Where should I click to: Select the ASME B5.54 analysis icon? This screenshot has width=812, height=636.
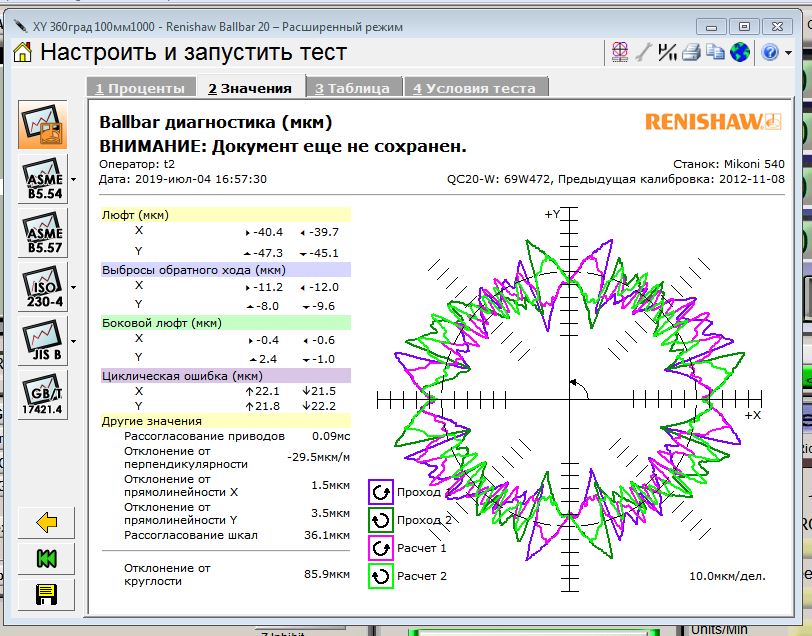click(44, 179)
